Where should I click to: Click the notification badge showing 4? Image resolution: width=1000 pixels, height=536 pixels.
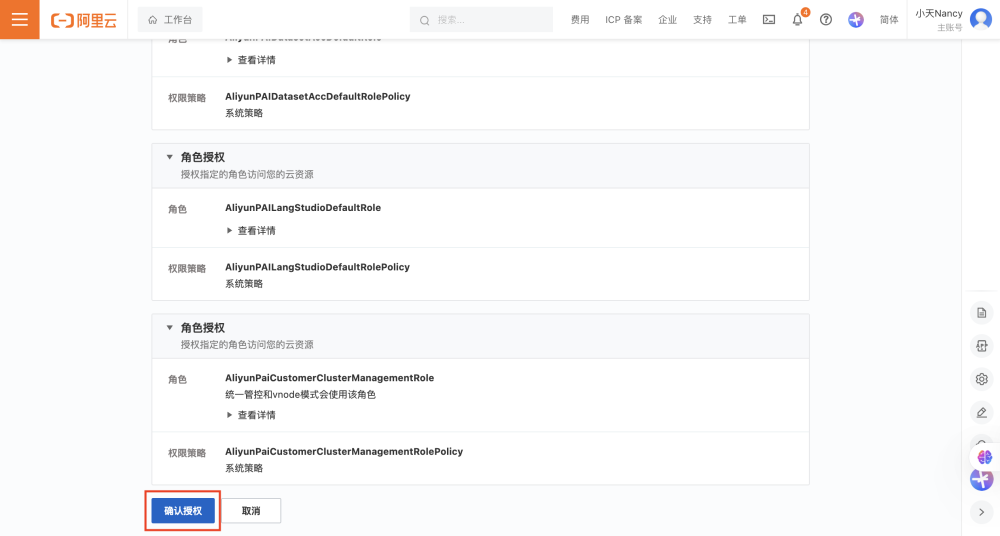pyautogui.click(x=805, y=12)
